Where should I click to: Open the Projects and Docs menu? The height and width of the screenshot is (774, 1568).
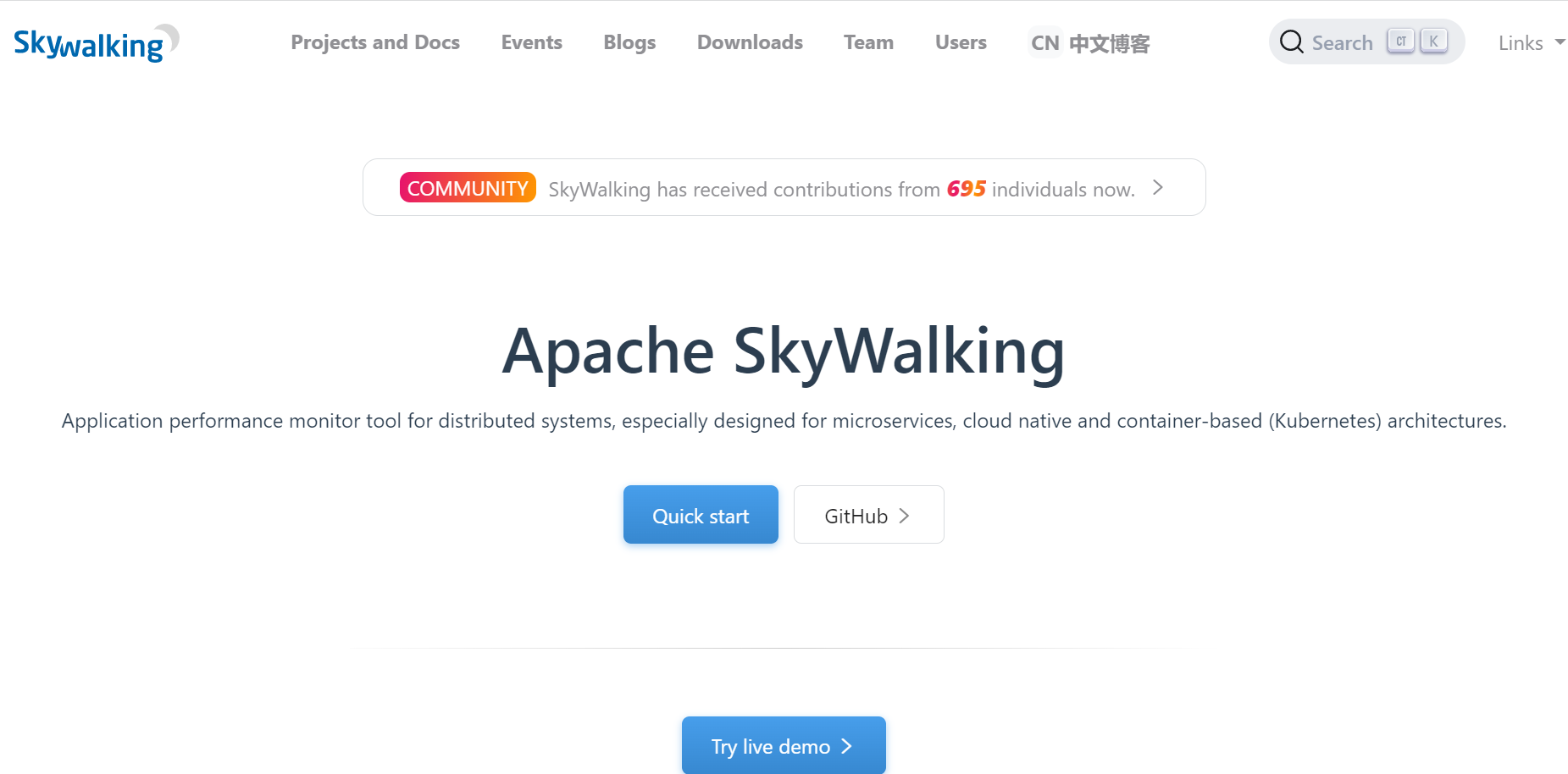coord(375,42)
